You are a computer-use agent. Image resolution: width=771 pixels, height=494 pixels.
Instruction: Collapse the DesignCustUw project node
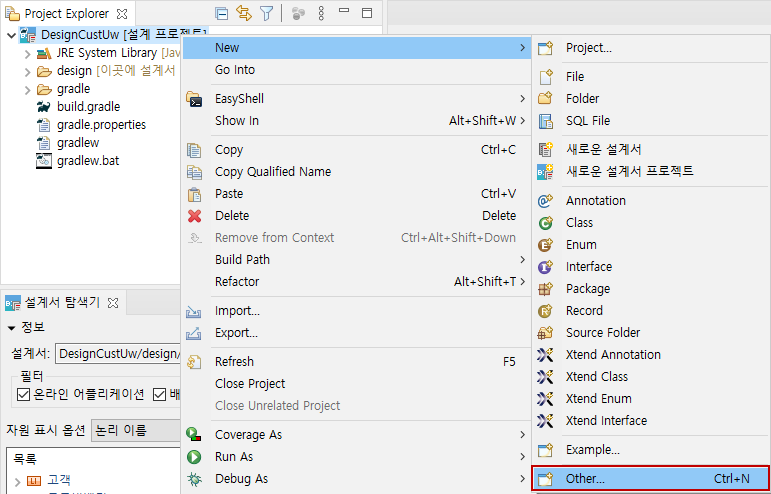coord(11,35)
